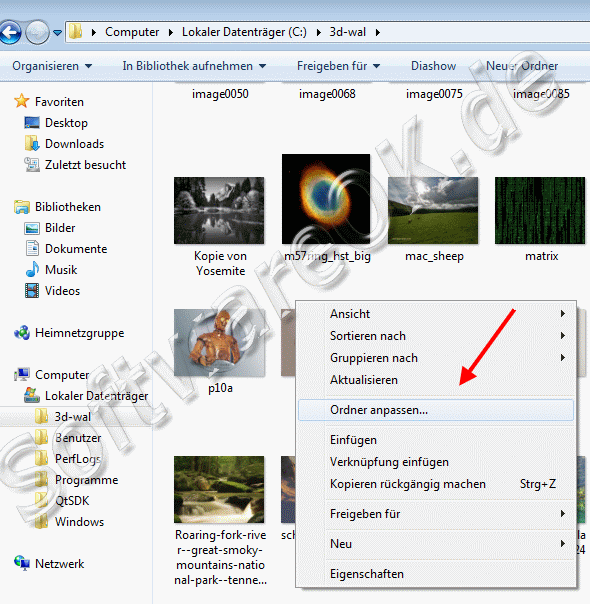Select the m57ring_hst_big nebula thumbnail

point(326,199)
